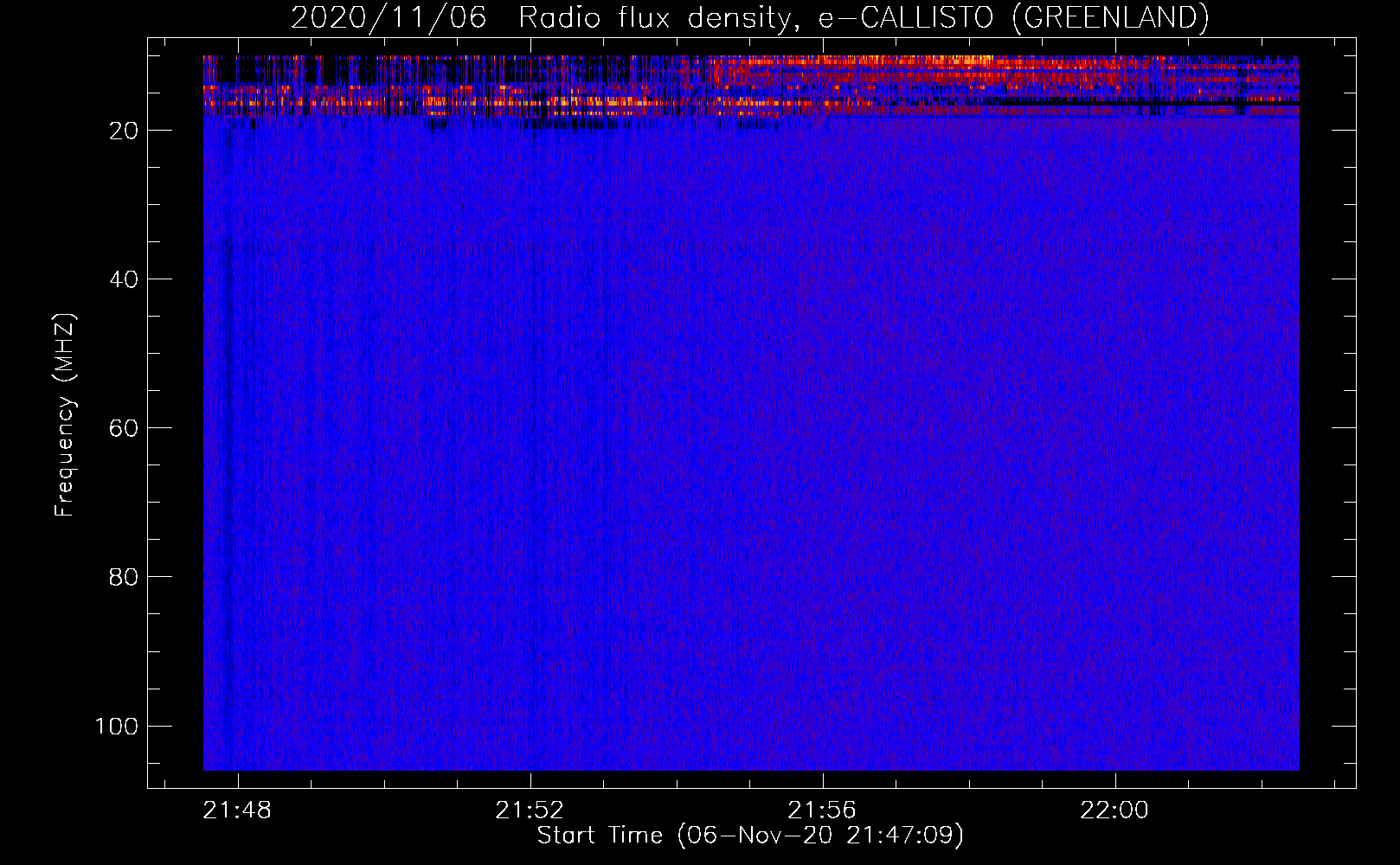Click the '60' frequency tick label

point(124,428)
